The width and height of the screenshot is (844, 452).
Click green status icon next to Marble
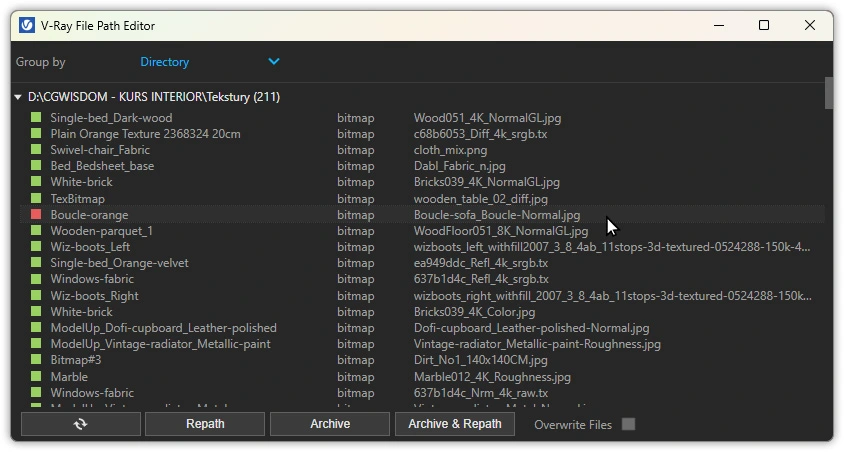click(35, 377)
